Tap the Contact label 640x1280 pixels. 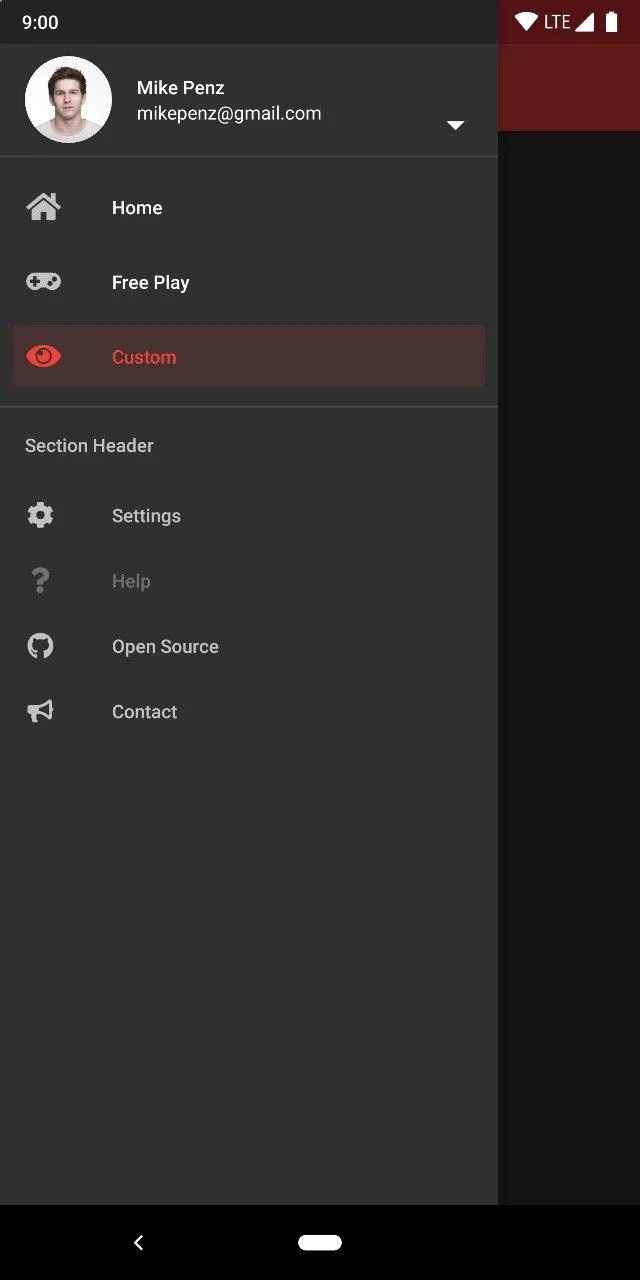[x=144, y=712]
